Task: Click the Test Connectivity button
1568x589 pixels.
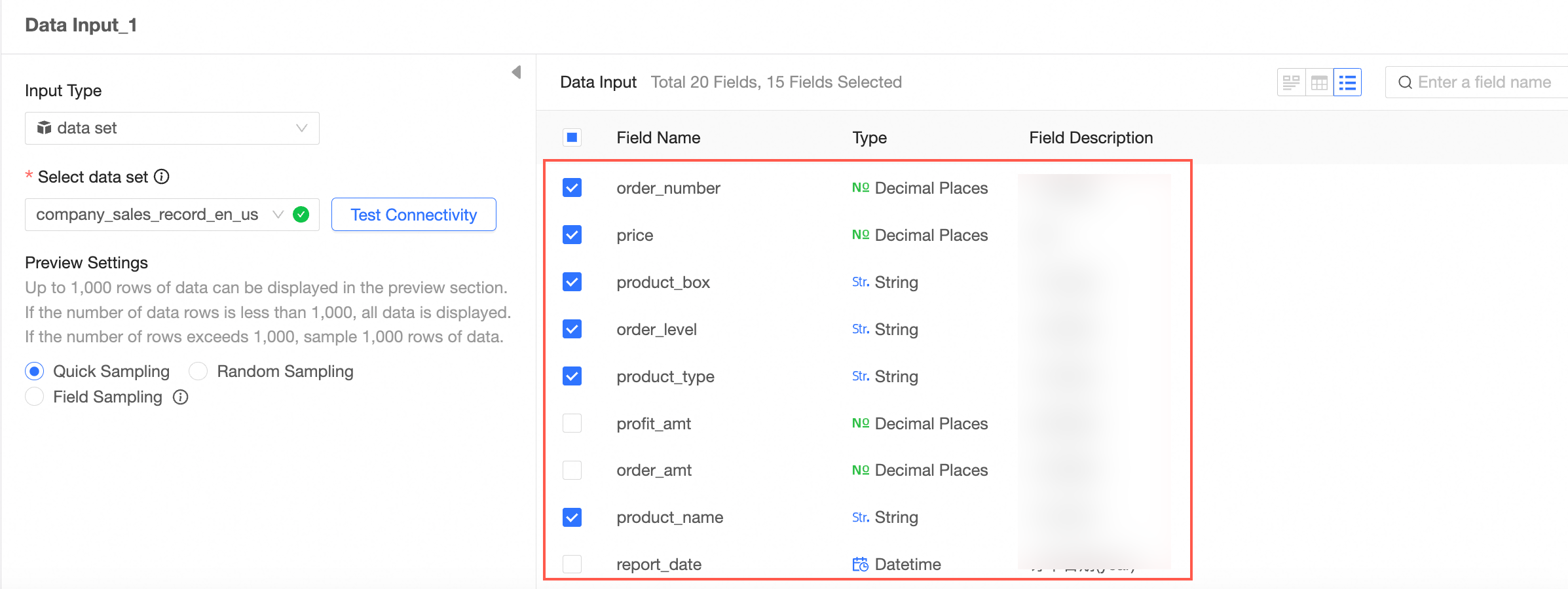Action: (413, 215)
